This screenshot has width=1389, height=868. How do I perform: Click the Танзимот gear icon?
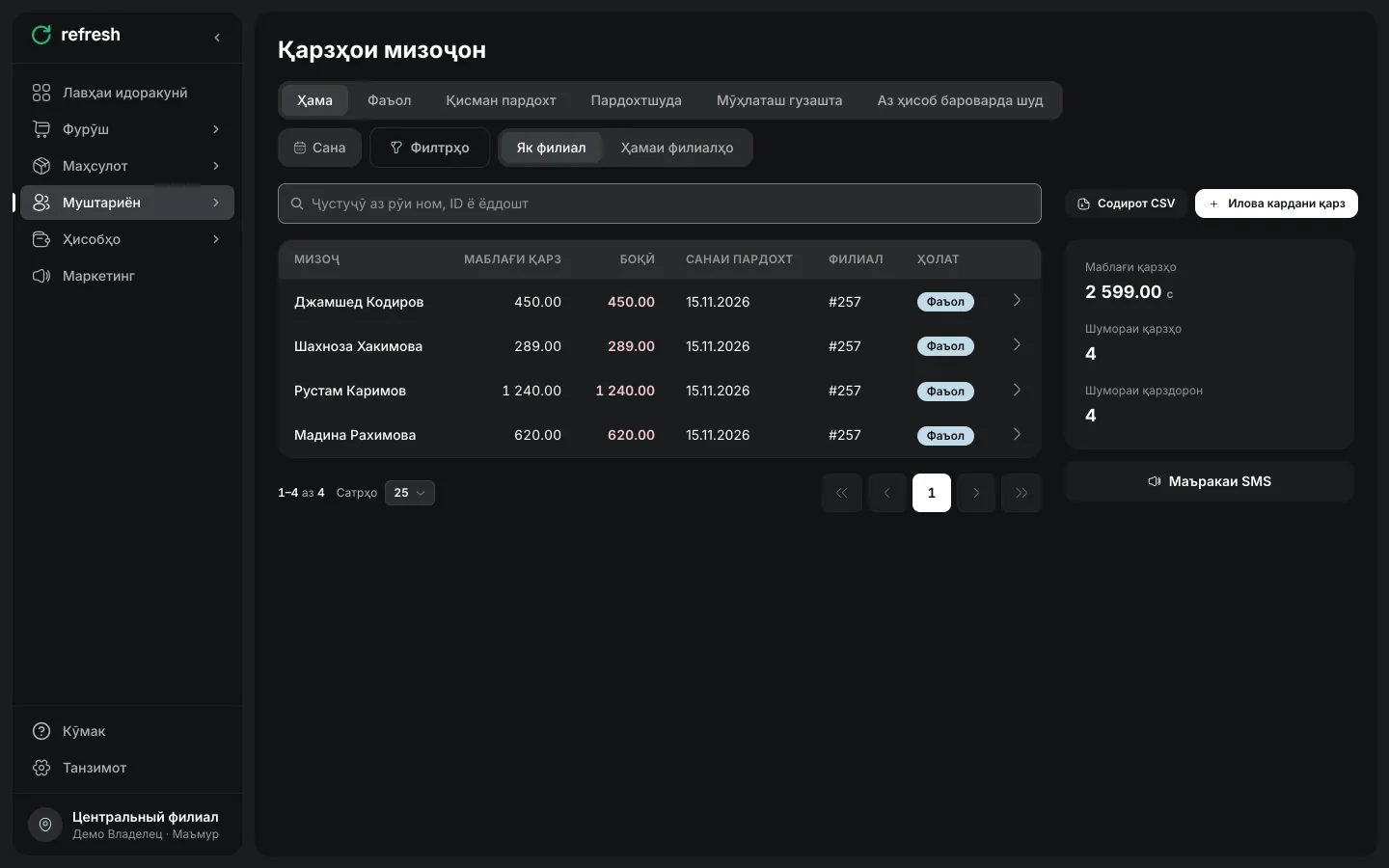click(41, 768)
